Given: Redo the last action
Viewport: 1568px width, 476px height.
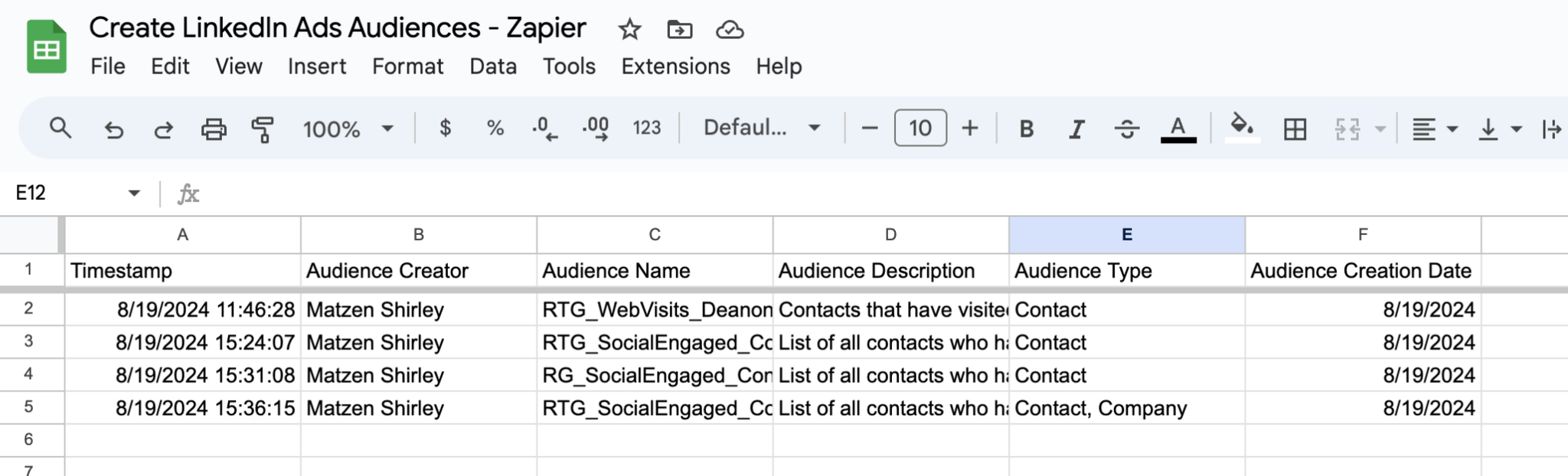Looking at the screenshot, I should [163, 129].
